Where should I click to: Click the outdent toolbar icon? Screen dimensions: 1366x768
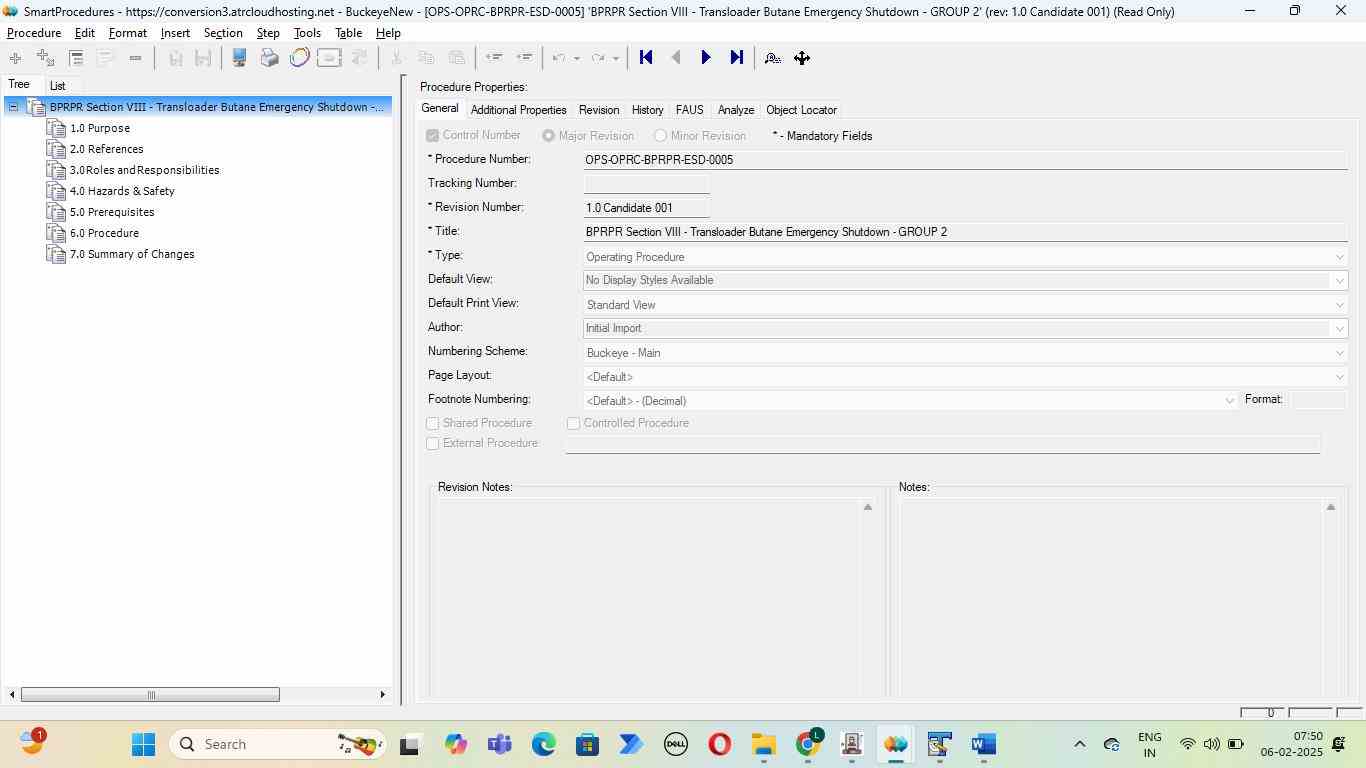(493, 58)
